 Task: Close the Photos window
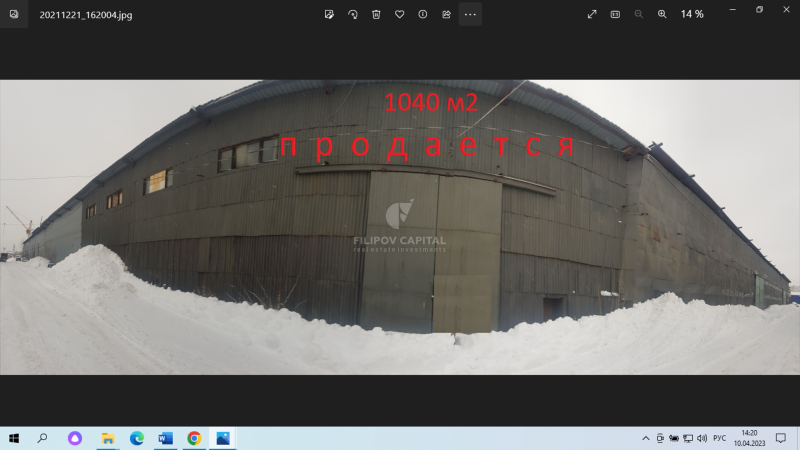786,10
